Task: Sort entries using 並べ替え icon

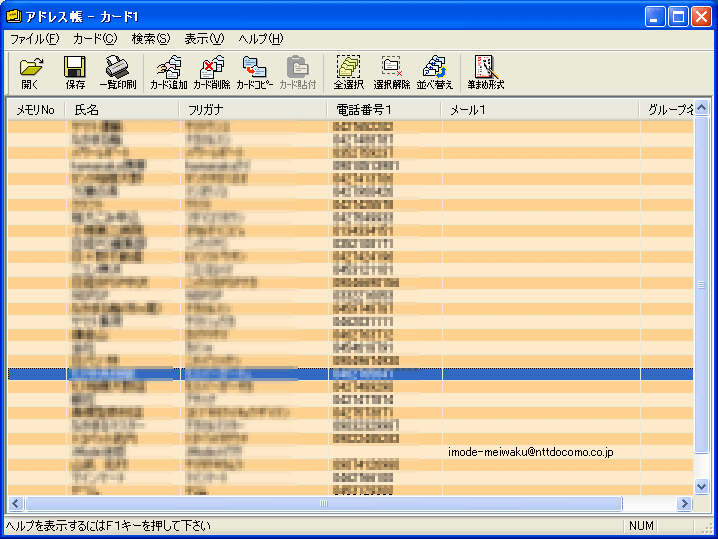Action: click(434, 72)
